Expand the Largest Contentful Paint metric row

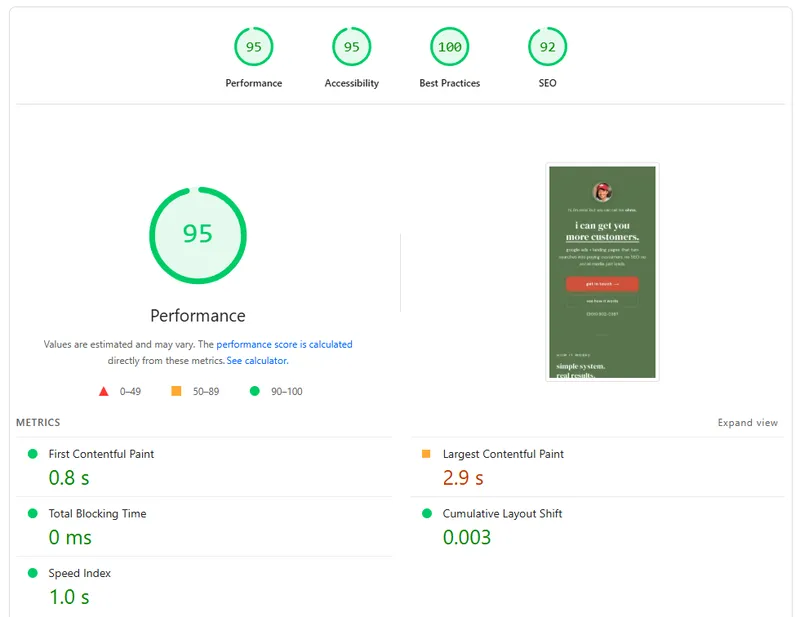pyautogui.click(x=500, y=454)
